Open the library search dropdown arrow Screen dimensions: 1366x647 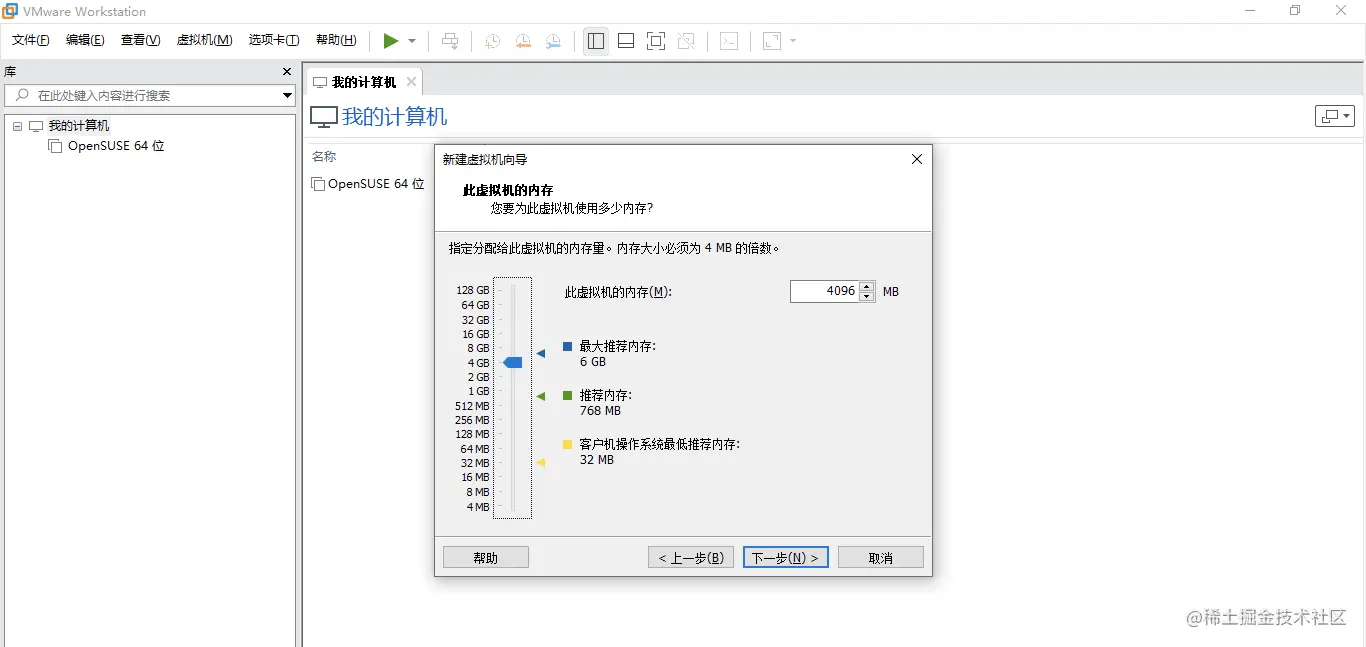click(x=287, y=95)
